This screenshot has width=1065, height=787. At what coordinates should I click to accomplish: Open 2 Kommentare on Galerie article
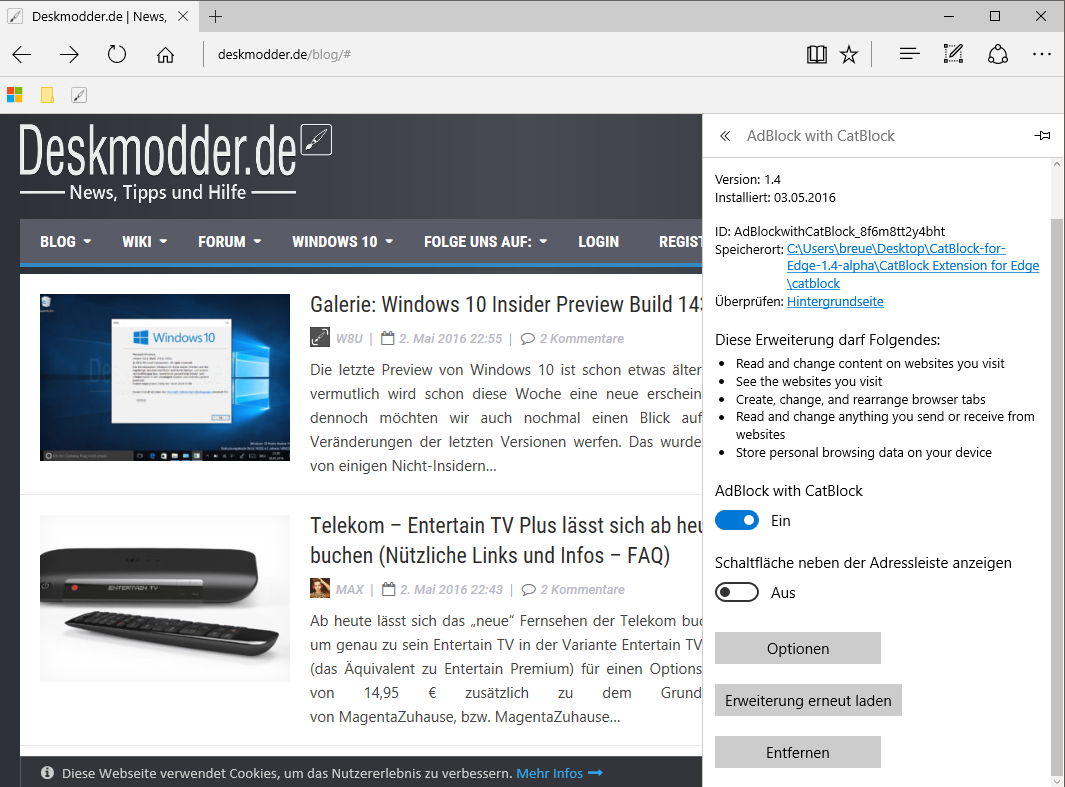581,338
